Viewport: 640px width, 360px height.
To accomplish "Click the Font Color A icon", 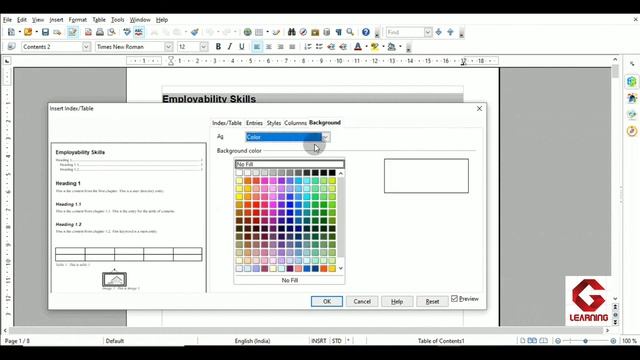I will pos(358,47).
